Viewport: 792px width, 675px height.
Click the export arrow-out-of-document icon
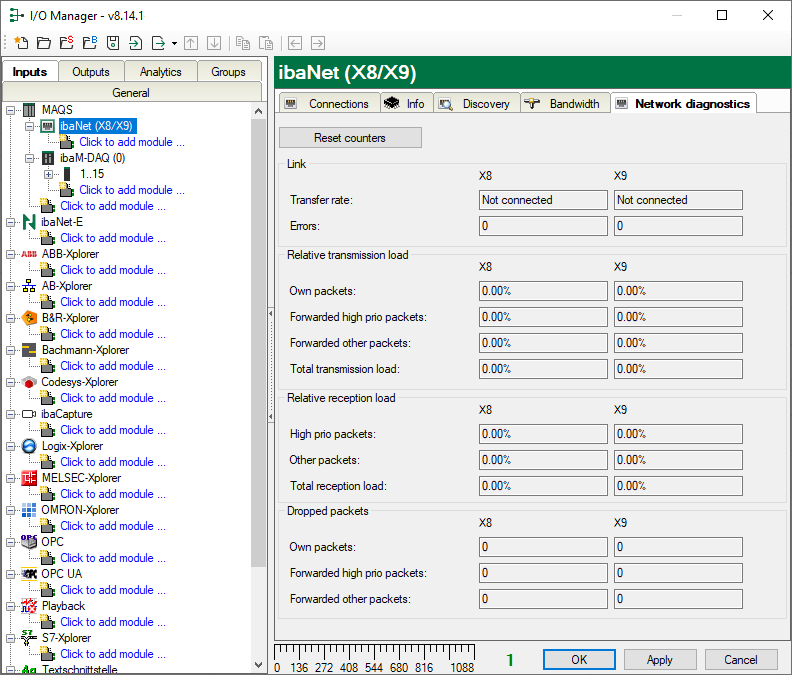point(159,43)
